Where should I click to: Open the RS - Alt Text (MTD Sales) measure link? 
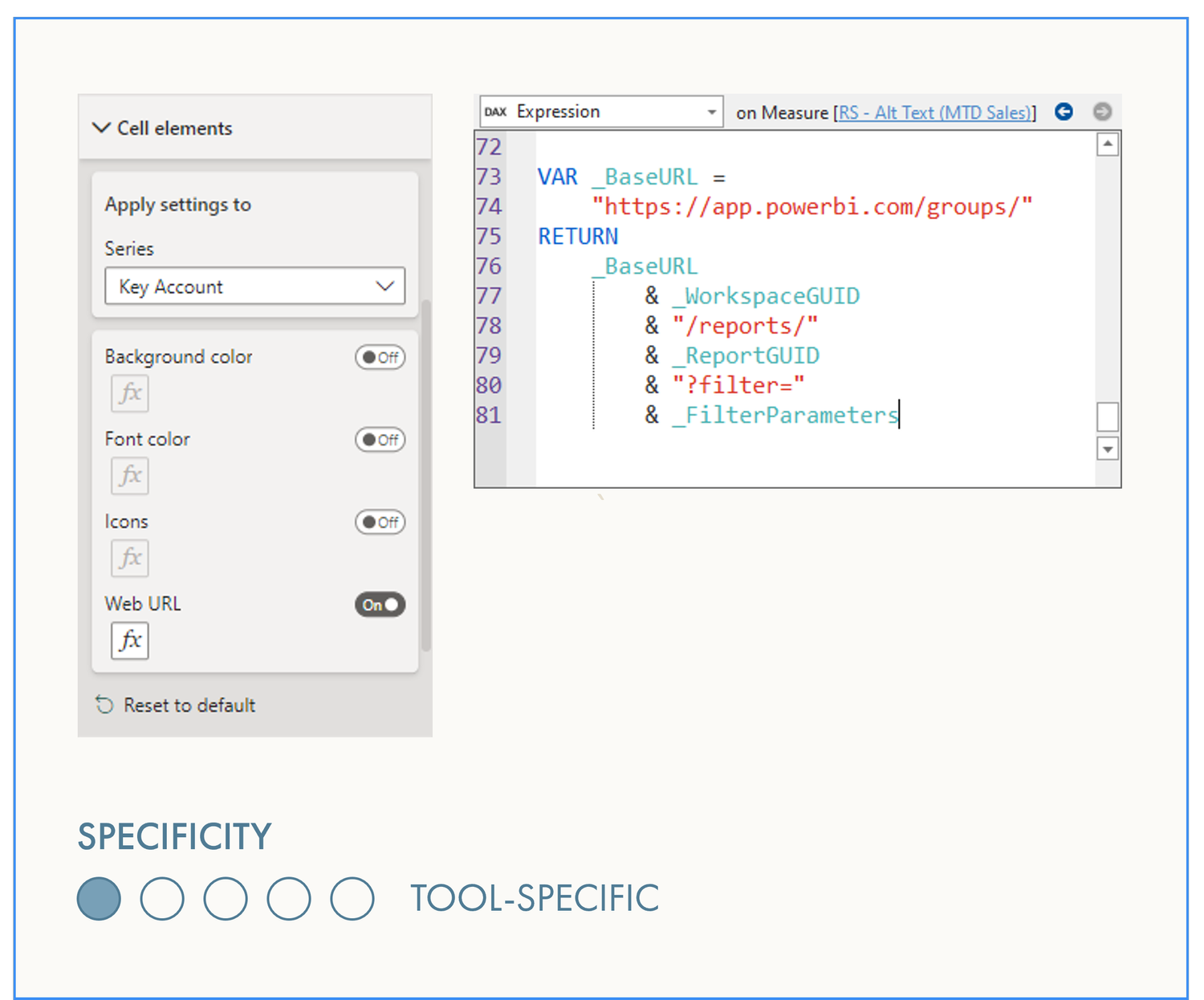[934, 112]
